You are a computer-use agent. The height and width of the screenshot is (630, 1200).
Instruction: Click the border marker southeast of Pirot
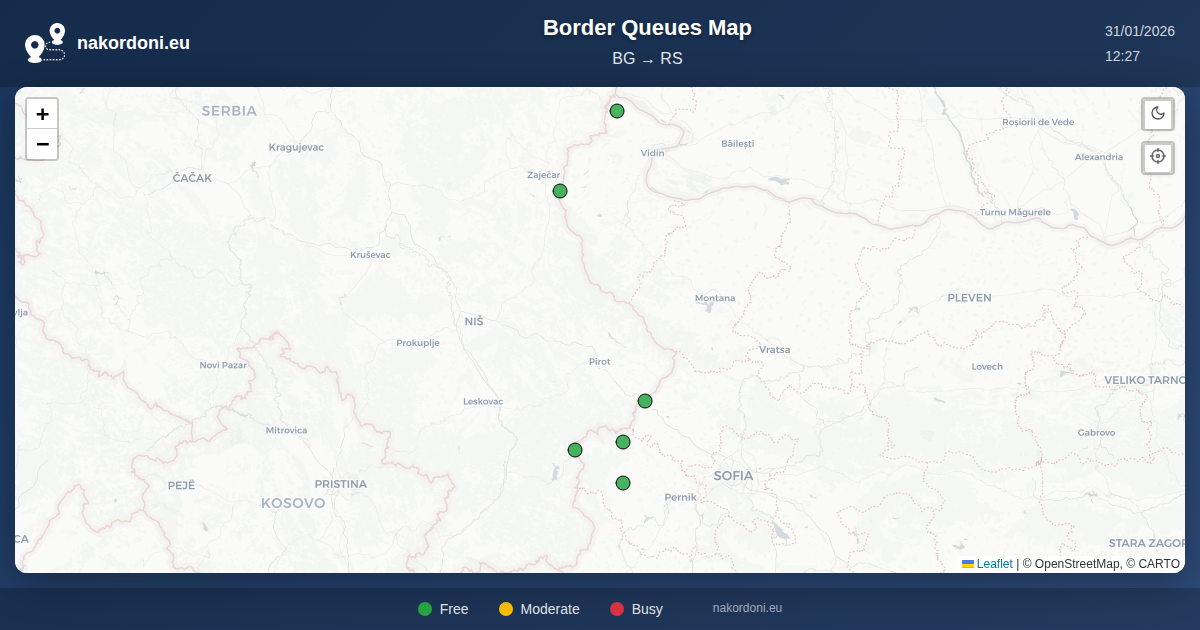(645, 401)
